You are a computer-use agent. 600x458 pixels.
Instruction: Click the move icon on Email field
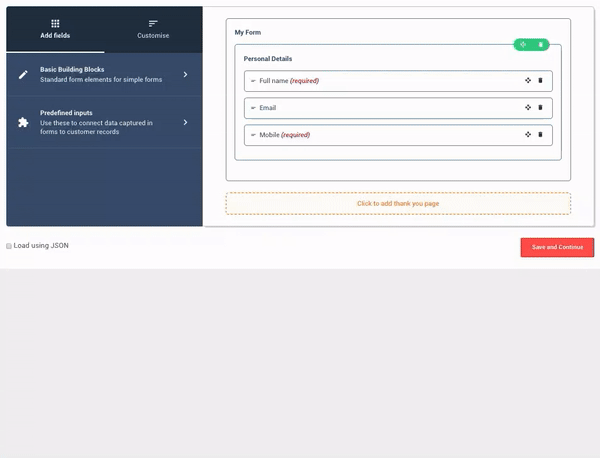pyautogui.click(x=528, y=108)
